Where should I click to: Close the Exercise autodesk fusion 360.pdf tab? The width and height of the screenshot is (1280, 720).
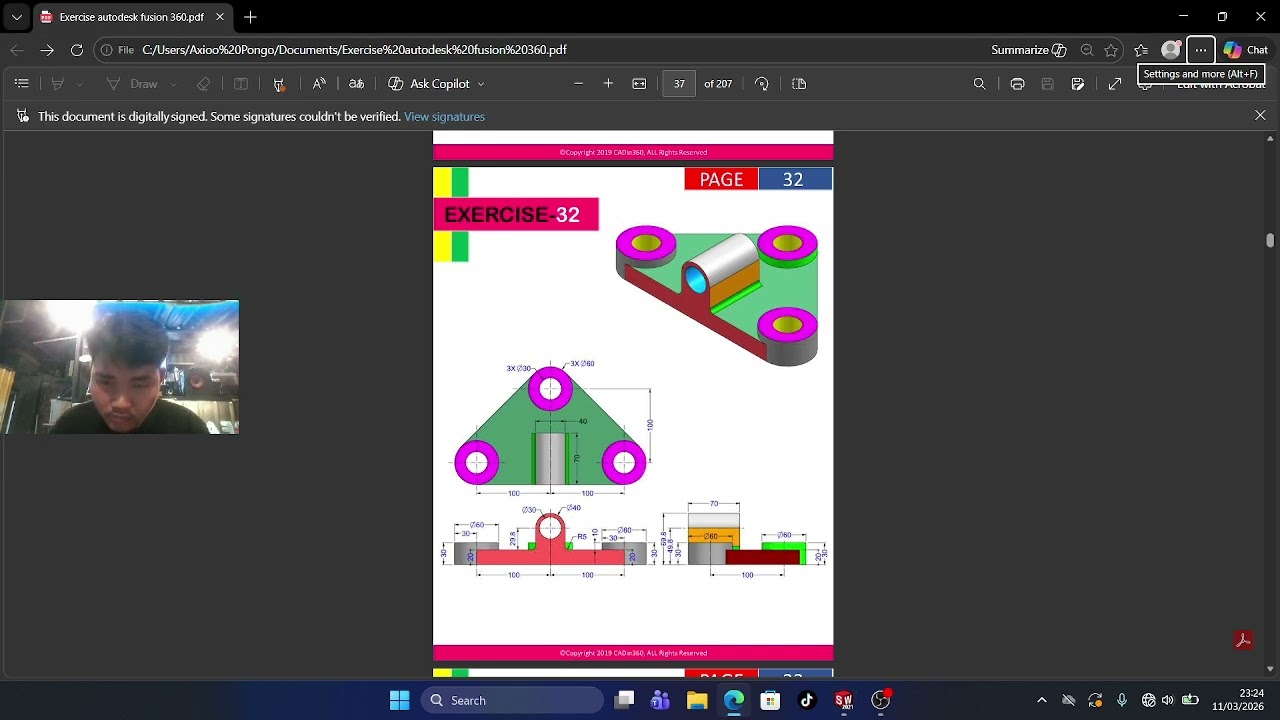pyautogui.click(x=220, y=17)
